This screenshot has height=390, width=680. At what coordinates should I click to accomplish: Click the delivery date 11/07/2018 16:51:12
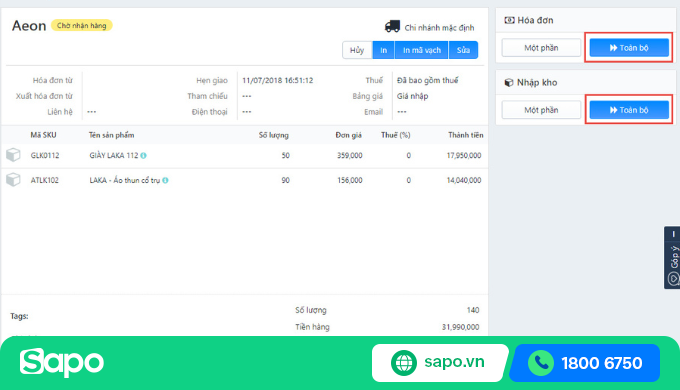278,80
